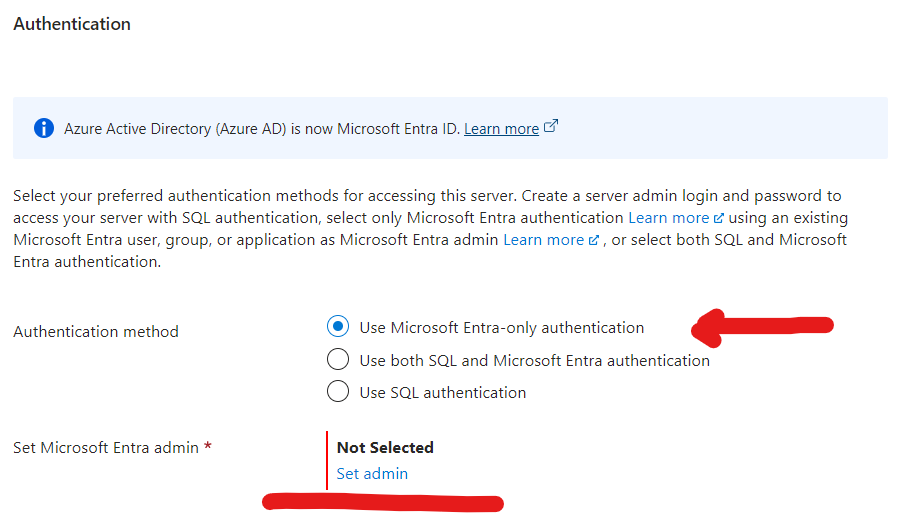The image size is (907, 526).
Task: Click external-link icon after Entra admin Learn more
Action: point(594,241)
